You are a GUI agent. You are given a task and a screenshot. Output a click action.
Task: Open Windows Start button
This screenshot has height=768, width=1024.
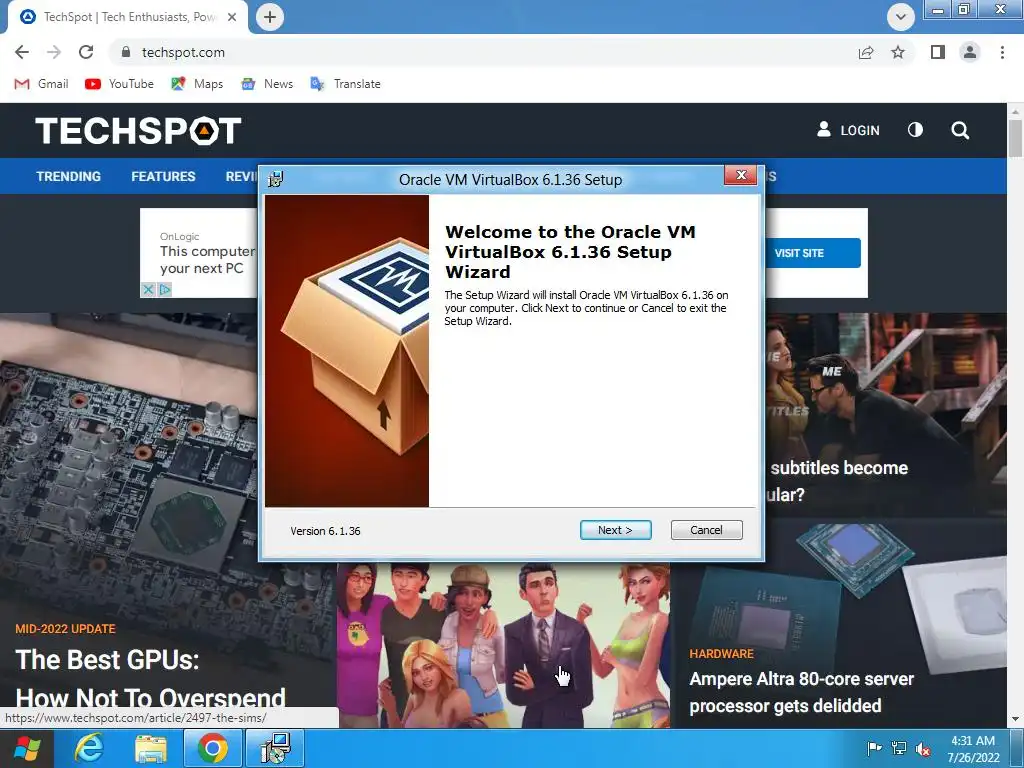[x=27, y=748]
